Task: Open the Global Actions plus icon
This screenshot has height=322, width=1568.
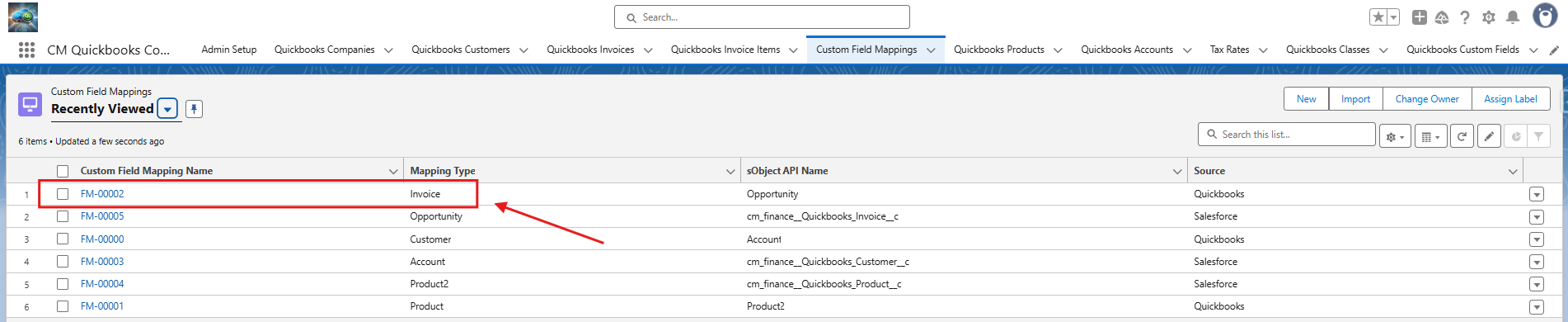Action: tap(1420, 17)
